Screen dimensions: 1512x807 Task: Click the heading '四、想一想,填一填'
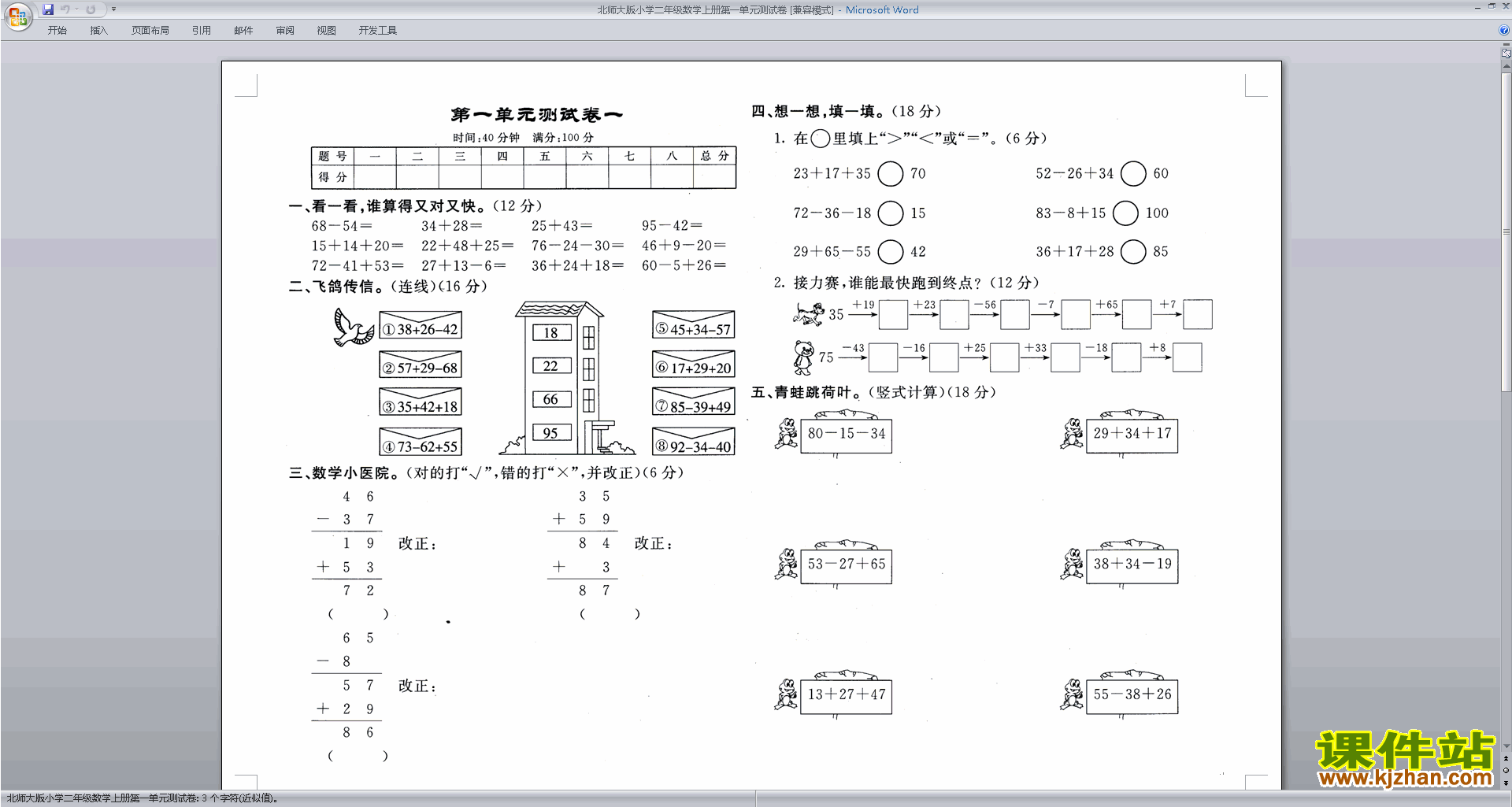click(819, 111)
